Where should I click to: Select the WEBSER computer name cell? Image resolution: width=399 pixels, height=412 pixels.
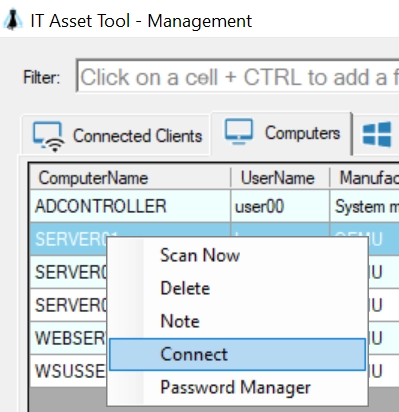(x=69, y=338)
